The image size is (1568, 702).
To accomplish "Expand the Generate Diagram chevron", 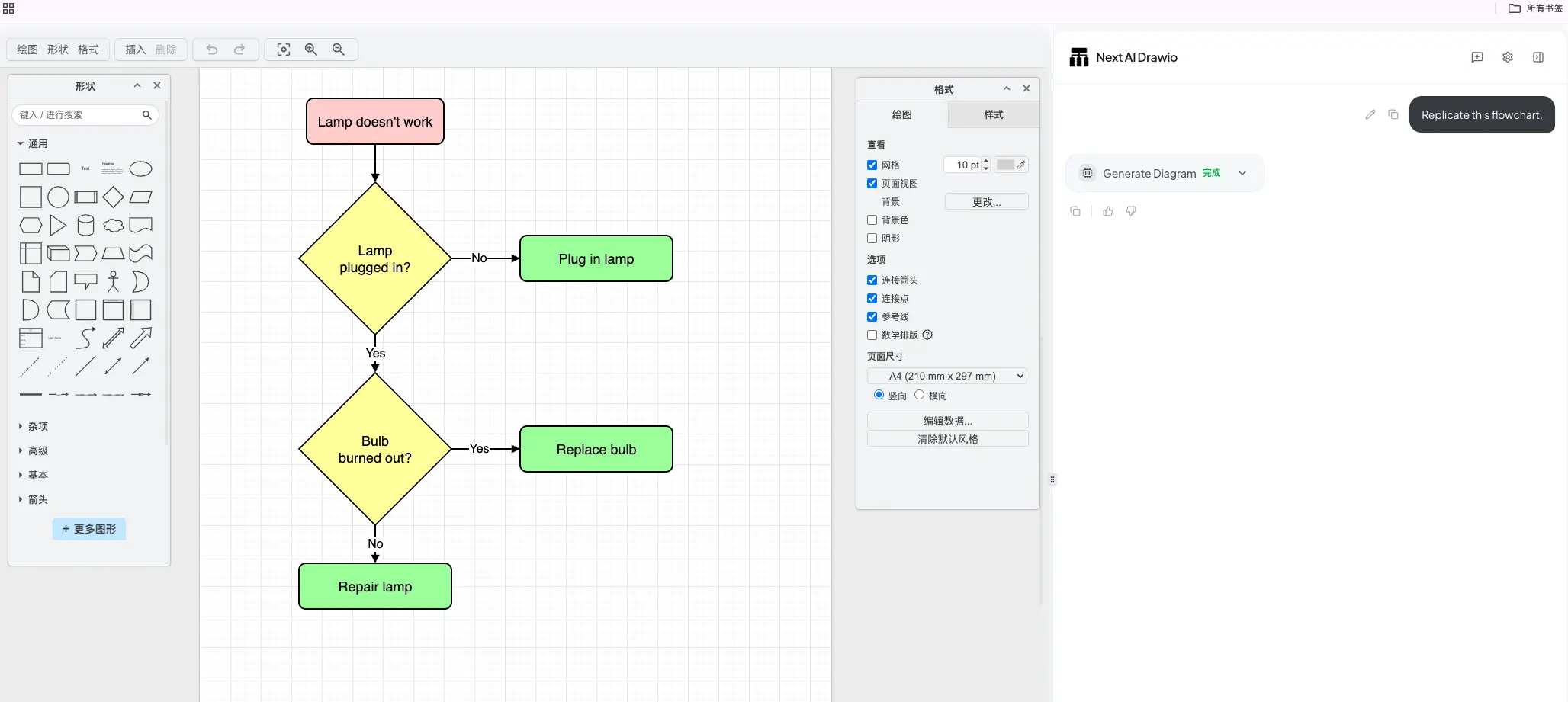I will (1242, 173).
